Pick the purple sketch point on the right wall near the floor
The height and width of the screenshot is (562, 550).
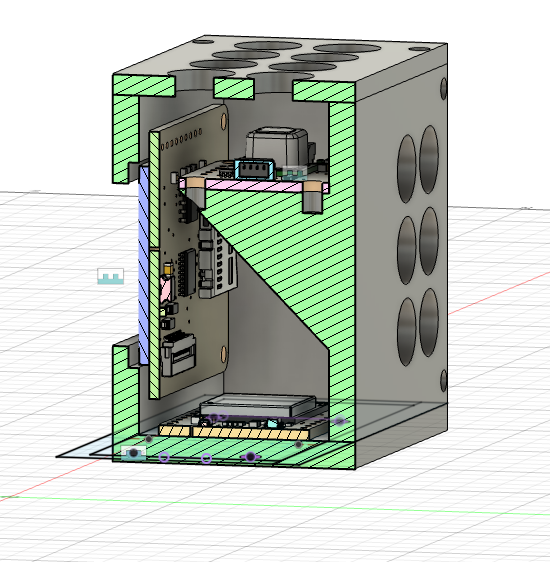point(339,421)
